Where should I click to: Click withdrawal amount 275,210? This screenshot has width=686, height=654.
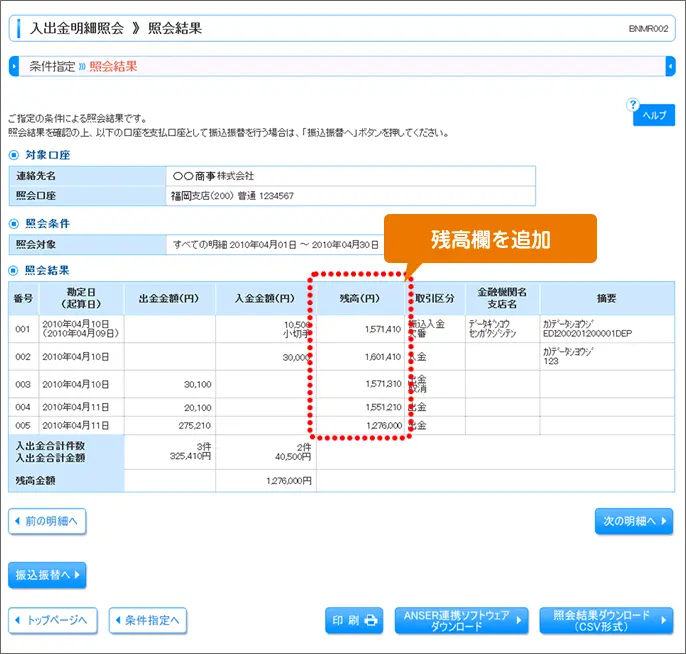tap(195, 426)
